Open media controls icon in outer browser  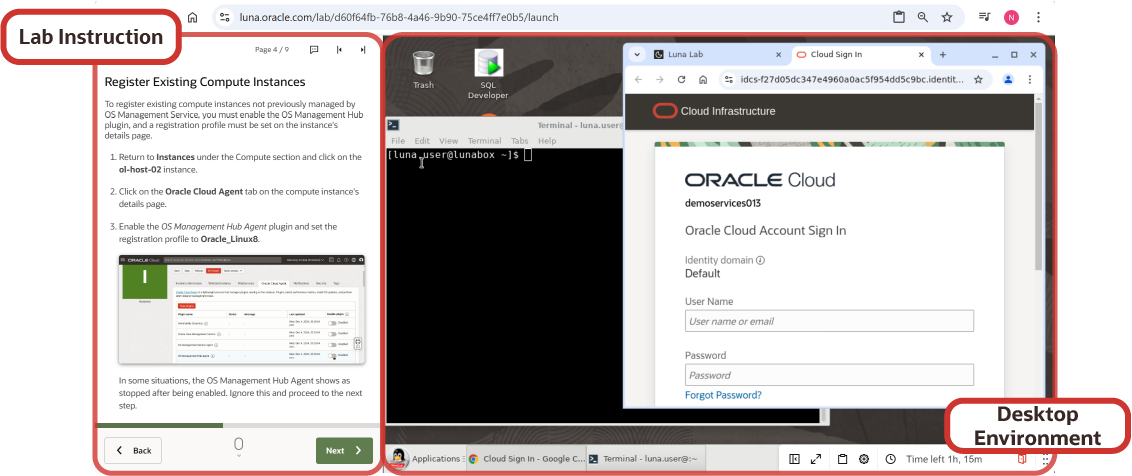985,17
